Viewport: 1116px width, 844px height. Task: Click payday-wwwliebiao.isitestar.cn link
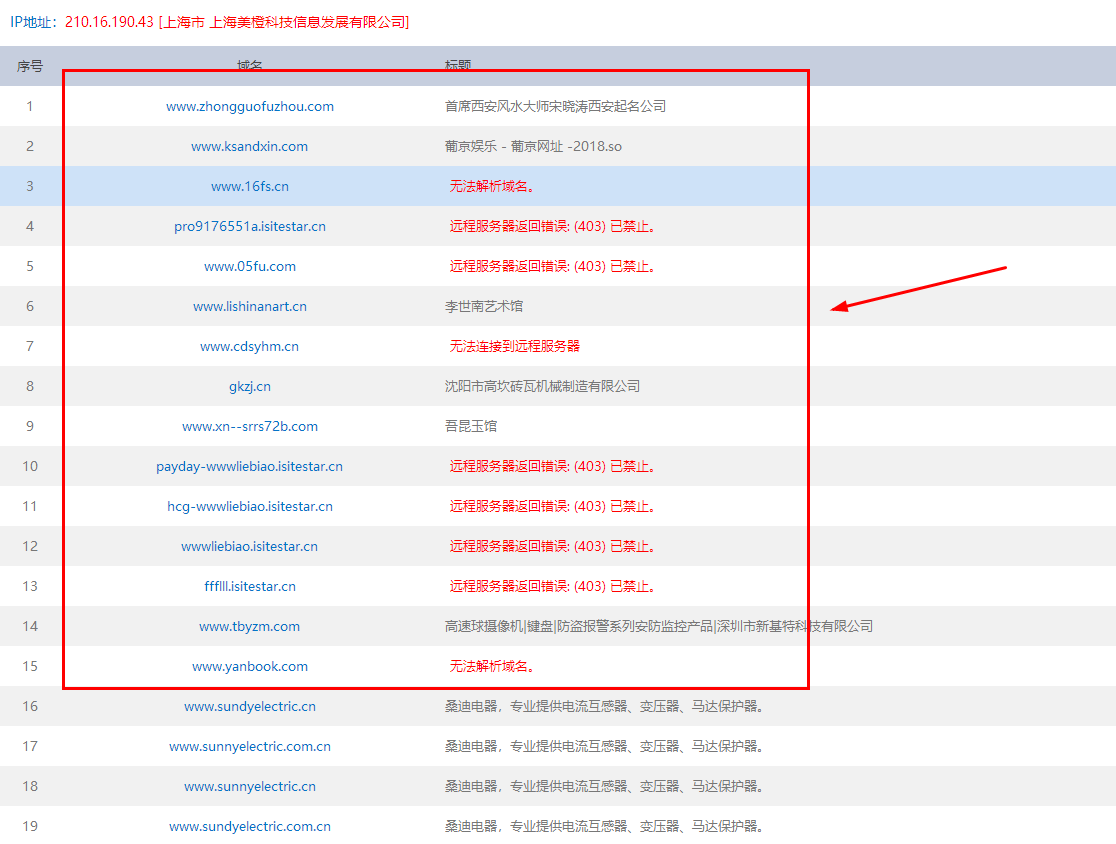pyautogui.click(x=250, y=466)
